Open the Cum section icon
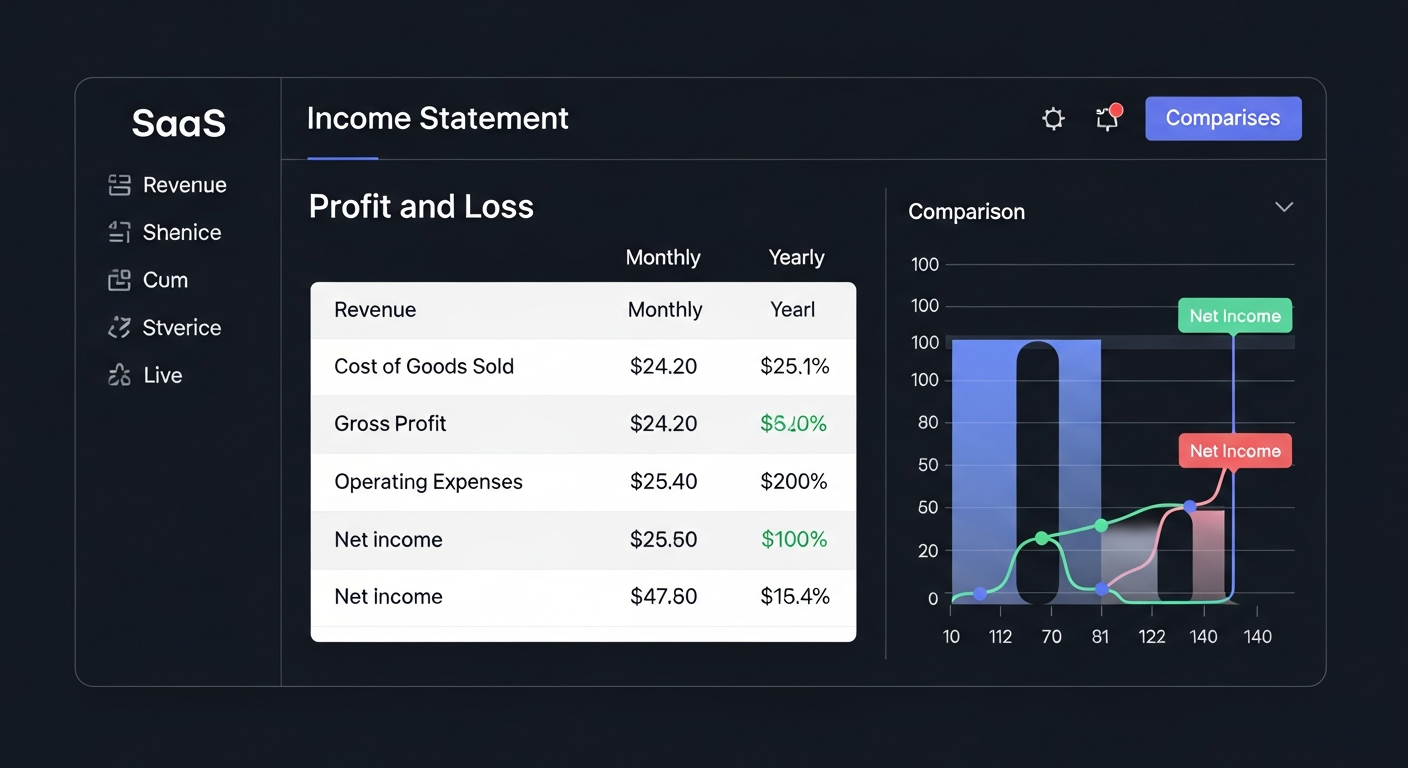Image resolution: width=1408 pixels, height=768 pixels. [119, 280]
